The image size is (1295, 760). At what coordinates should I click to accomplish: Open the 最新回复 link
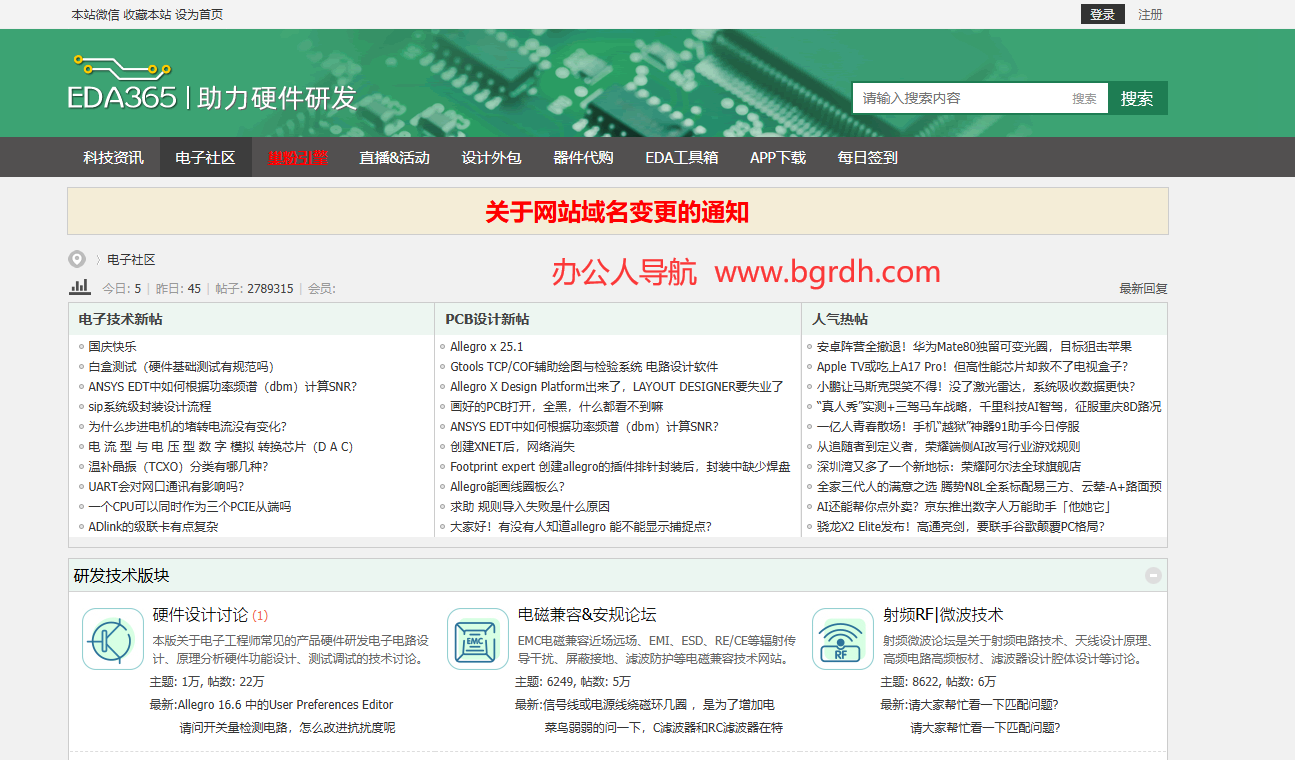1143,289
